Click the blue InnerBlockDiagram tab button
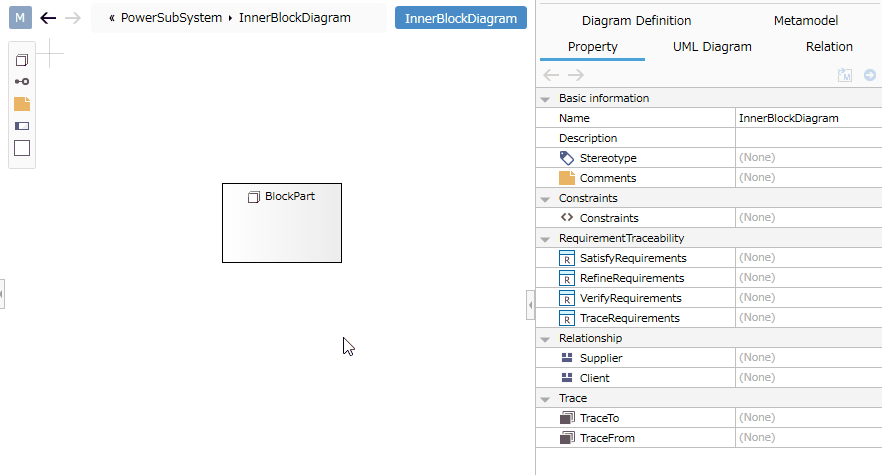This screenshot has width=882, height=475. (461, 18)
